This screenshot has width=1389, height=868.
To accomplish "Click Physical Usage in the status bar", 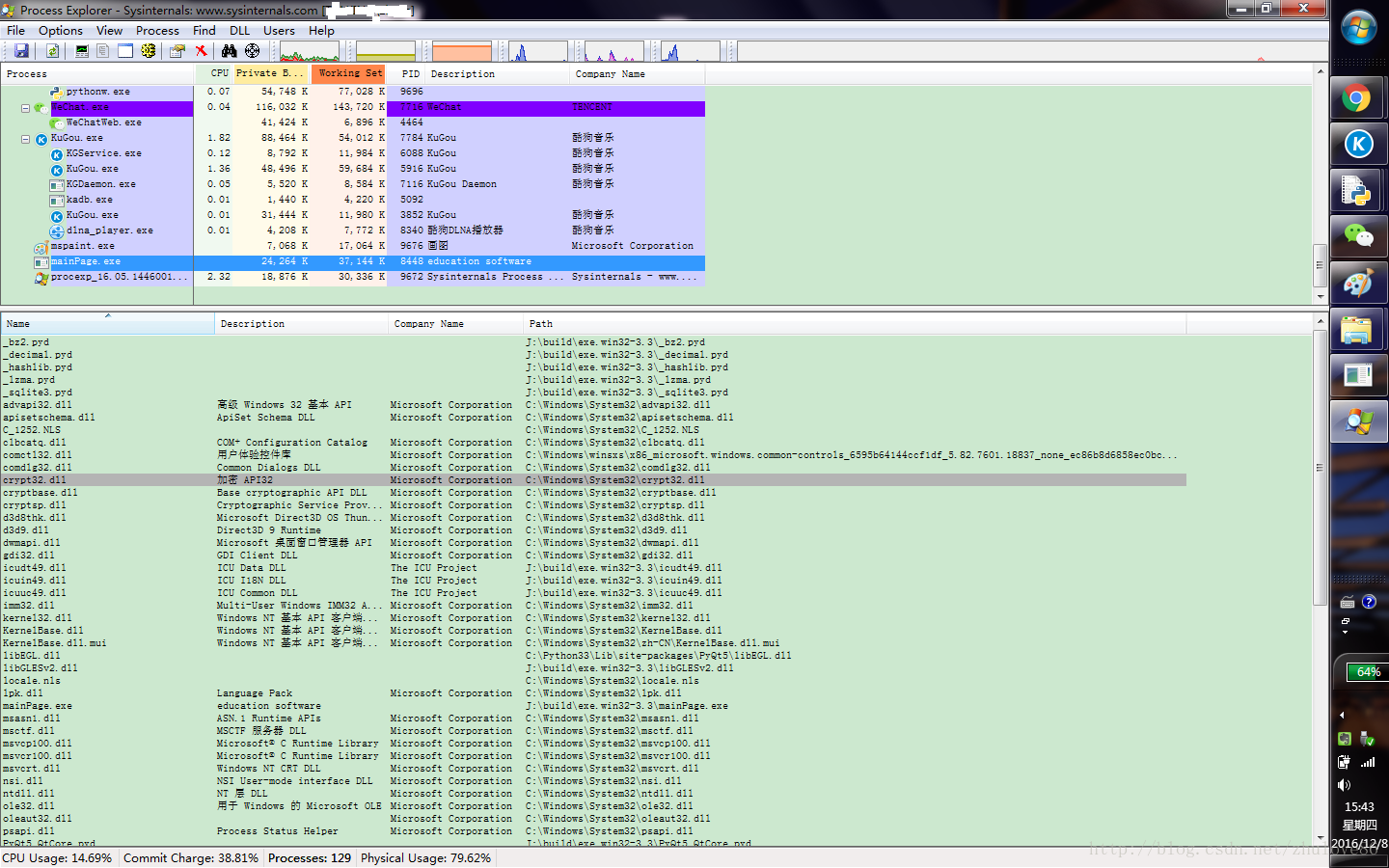I will [x=426, y=858].
